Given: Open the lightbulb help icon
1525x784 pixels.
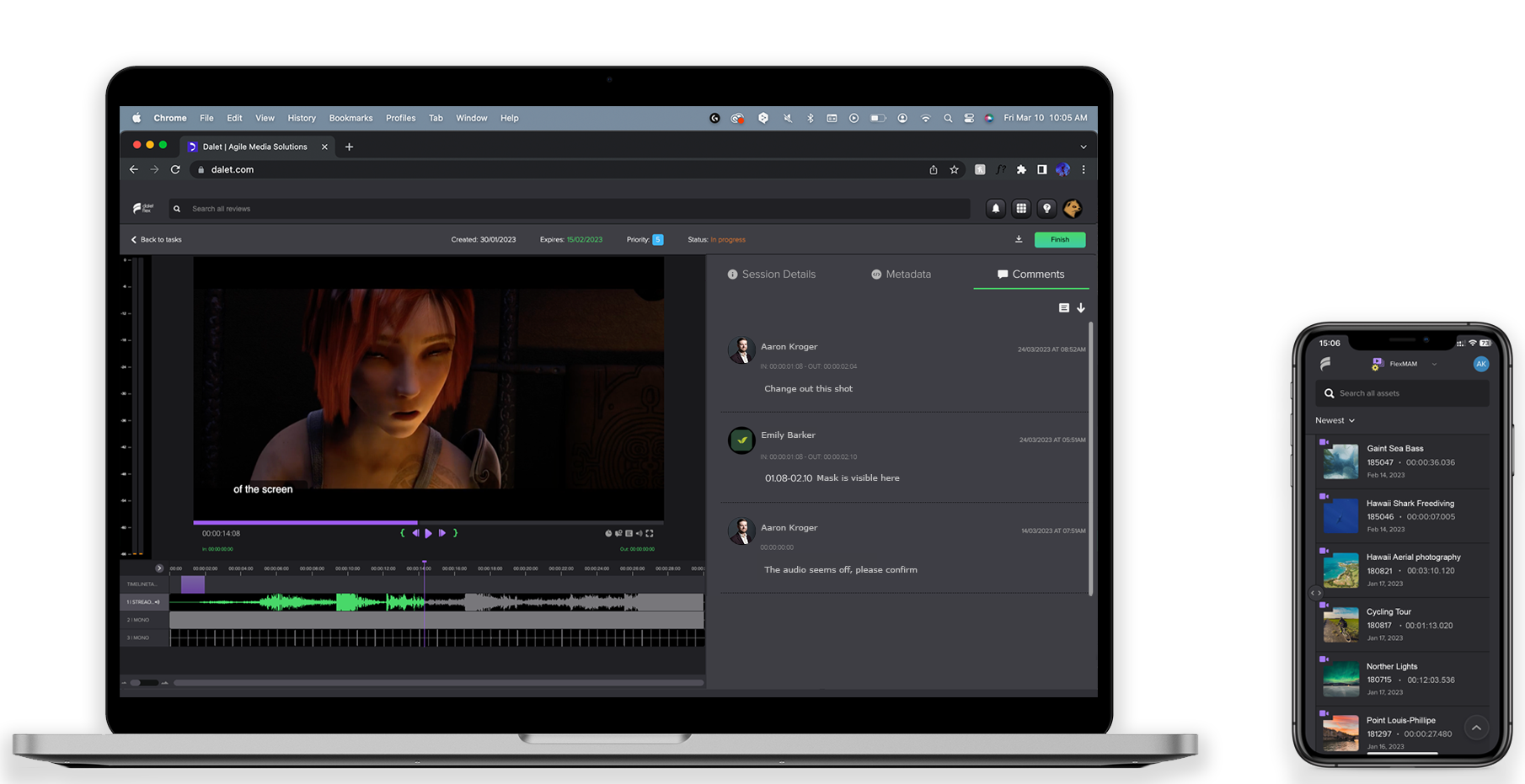Looking at the screenshot, I should 1046,209.
